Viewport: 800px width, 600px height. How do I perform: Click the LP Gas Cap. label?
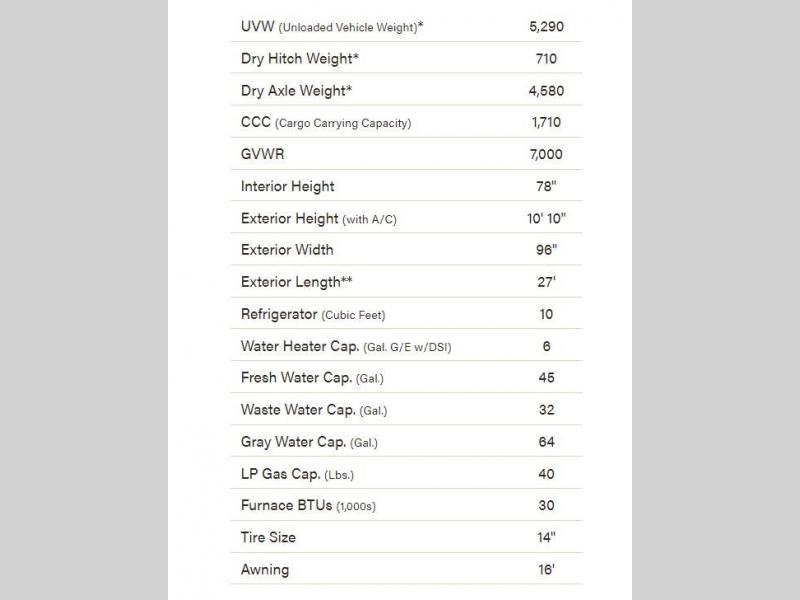[x=297, y=474]
